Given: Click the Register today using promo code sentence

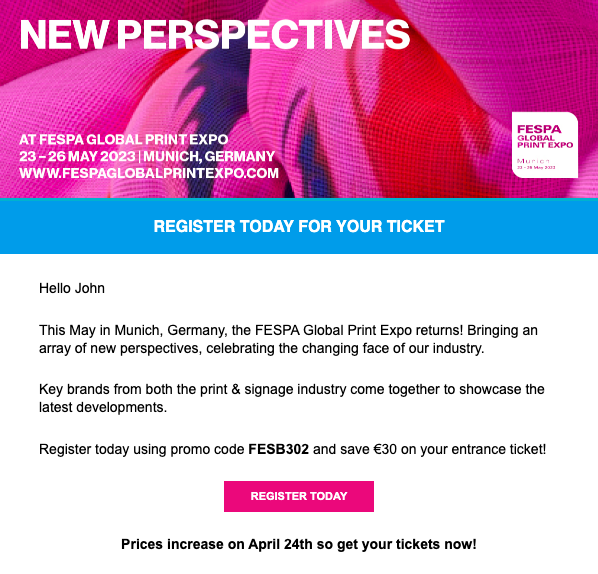Looking at the screenshot, I should pos(293,449).
